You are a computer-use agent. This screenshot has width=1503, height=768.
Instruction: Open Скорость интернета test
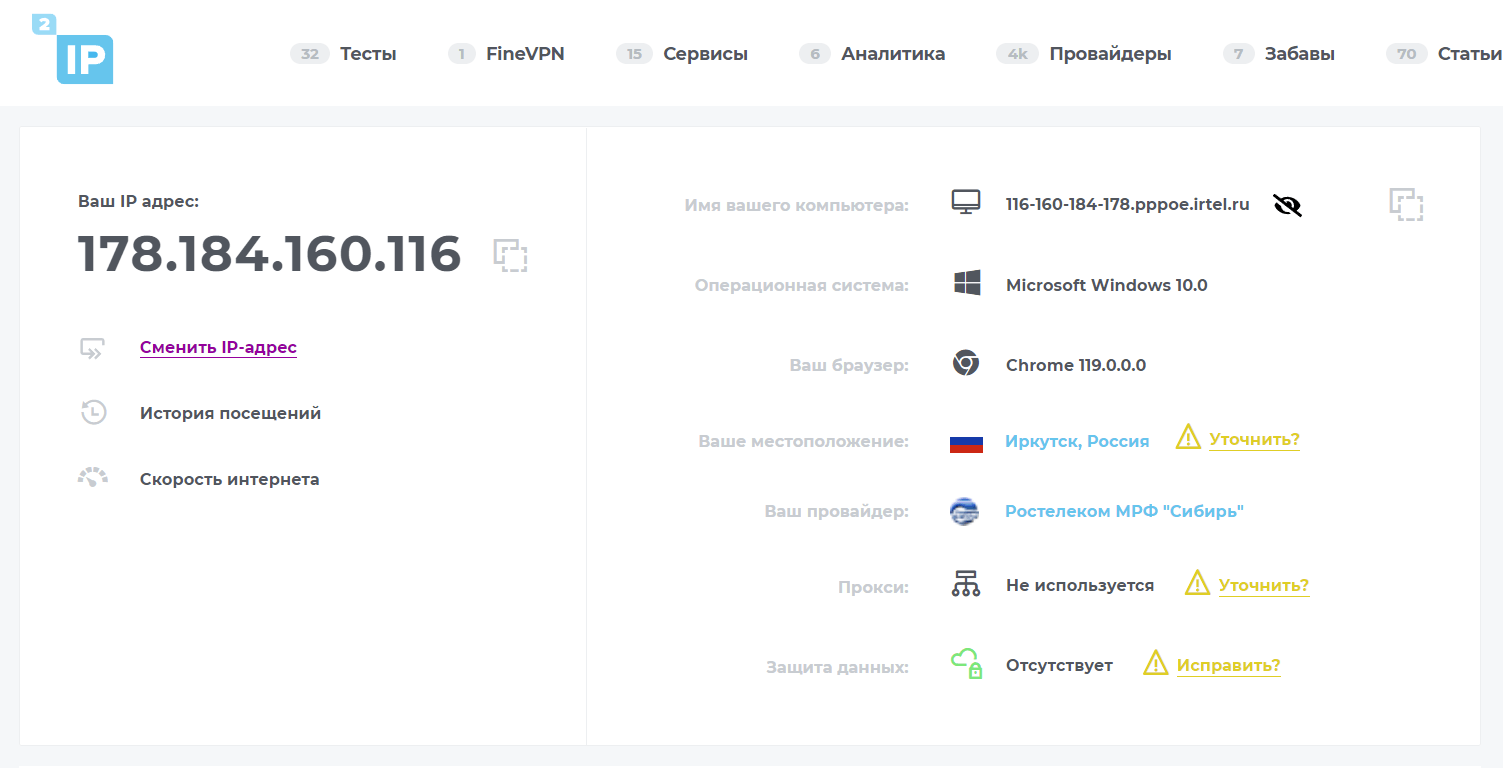(x=229, y=479)
